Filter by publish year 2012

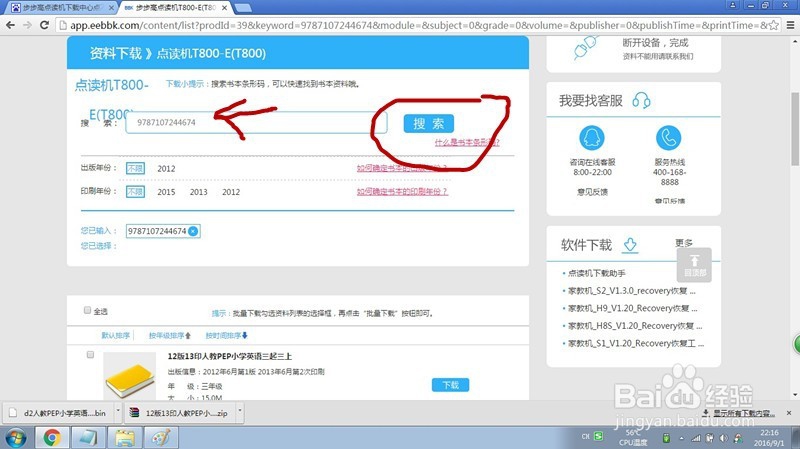(x=166, y=168)
